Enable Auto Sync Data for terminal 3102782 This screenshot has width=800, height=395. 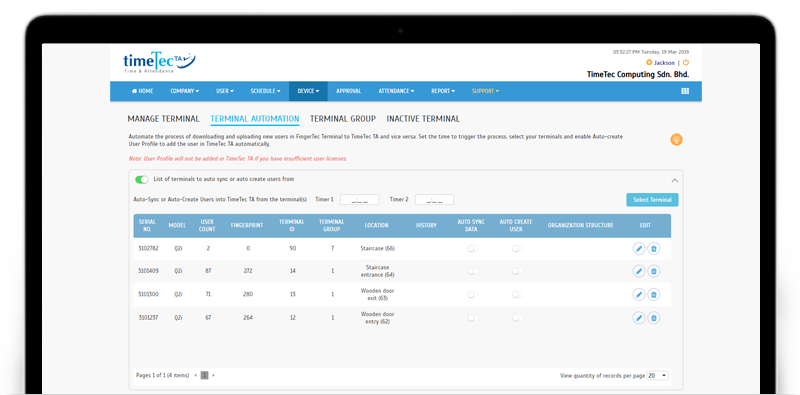point(473,249)
